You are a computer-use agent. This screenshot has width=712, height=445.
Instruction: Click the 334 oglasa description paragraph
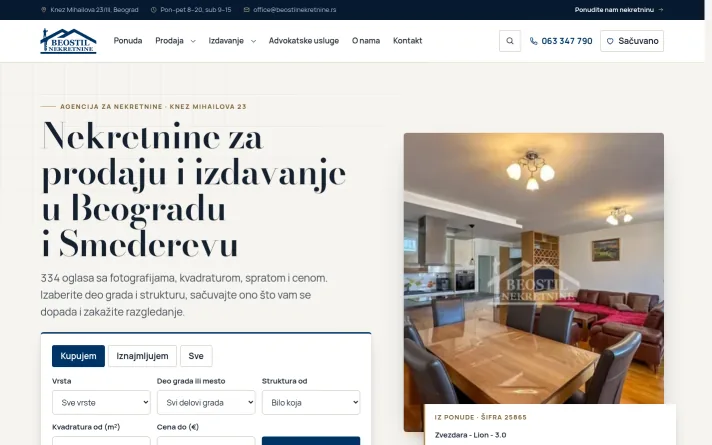184,295
